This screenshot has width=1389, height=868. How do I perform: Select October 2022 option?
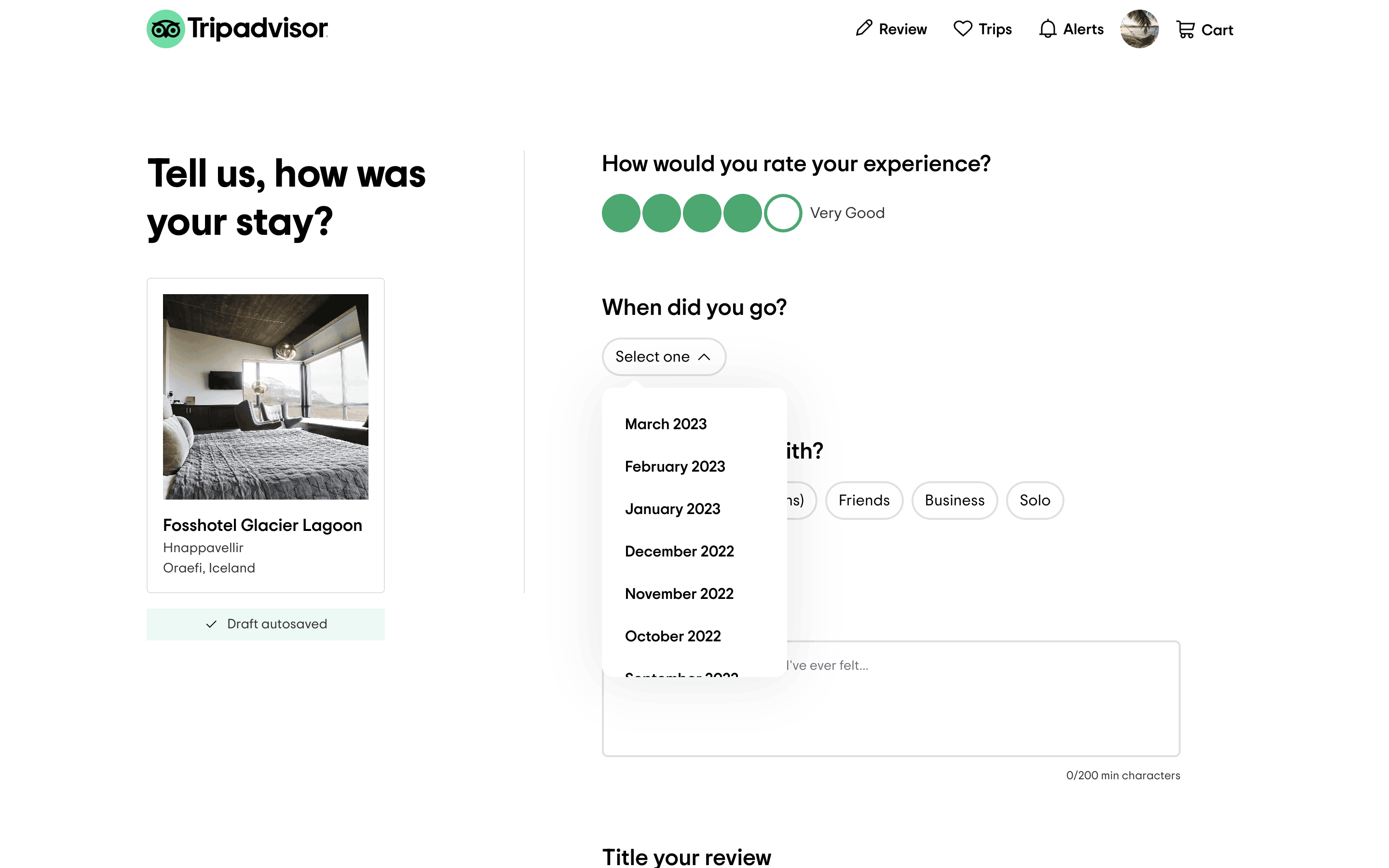coord(673,636)
